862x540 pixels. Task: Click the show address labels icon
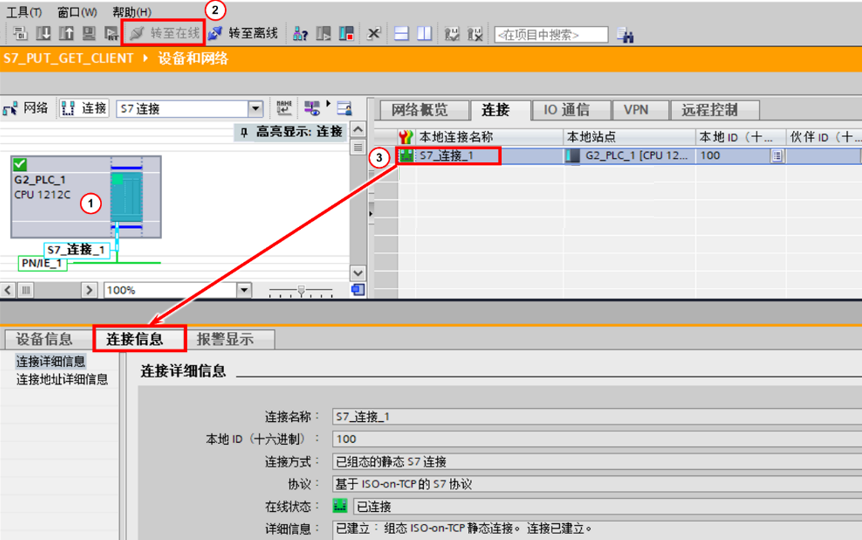pyautogui.click(x=312, y=108)
